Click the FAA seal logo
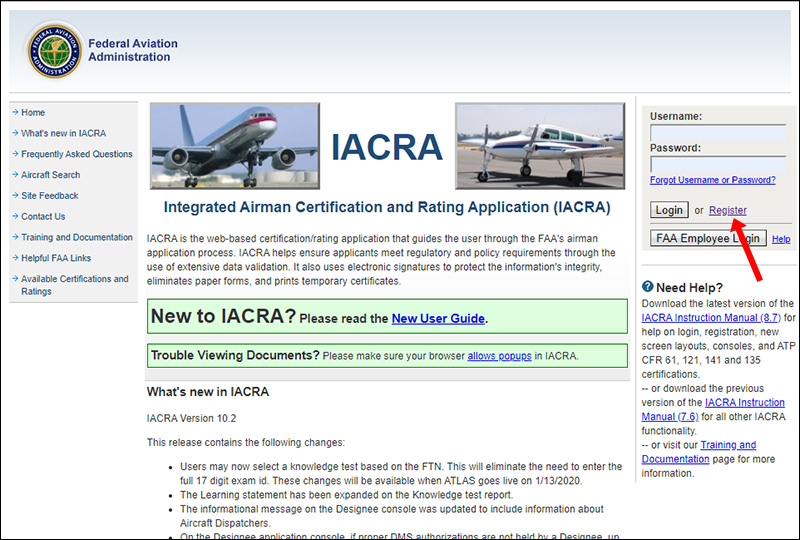 click(54, 51)
